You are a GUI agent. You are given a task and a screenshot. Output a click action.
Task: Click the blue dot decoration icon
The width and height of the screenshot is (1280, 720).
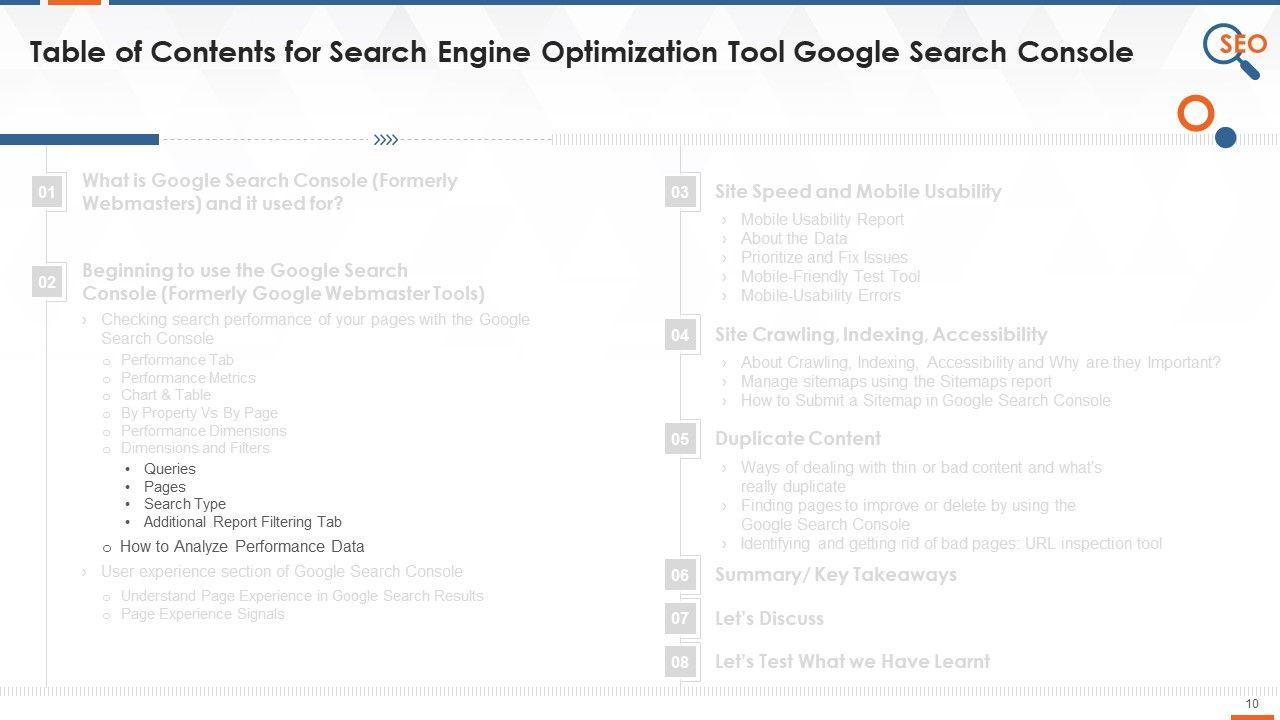1225,137
